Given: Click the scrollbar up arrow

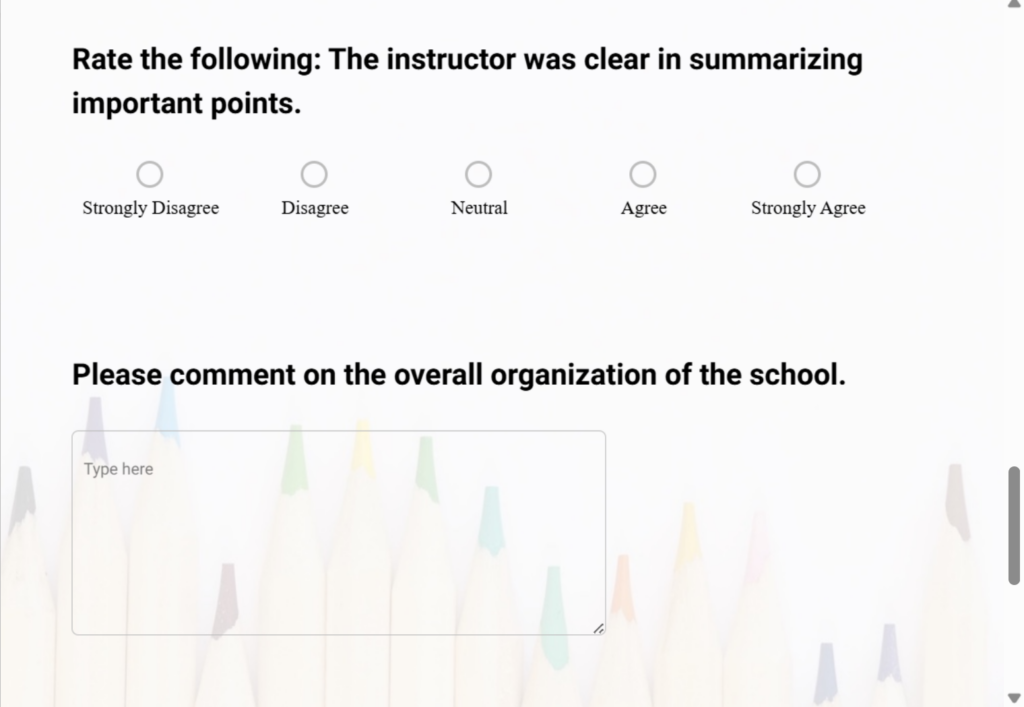Looking at the screenshot, I should tap(1014, 6).
